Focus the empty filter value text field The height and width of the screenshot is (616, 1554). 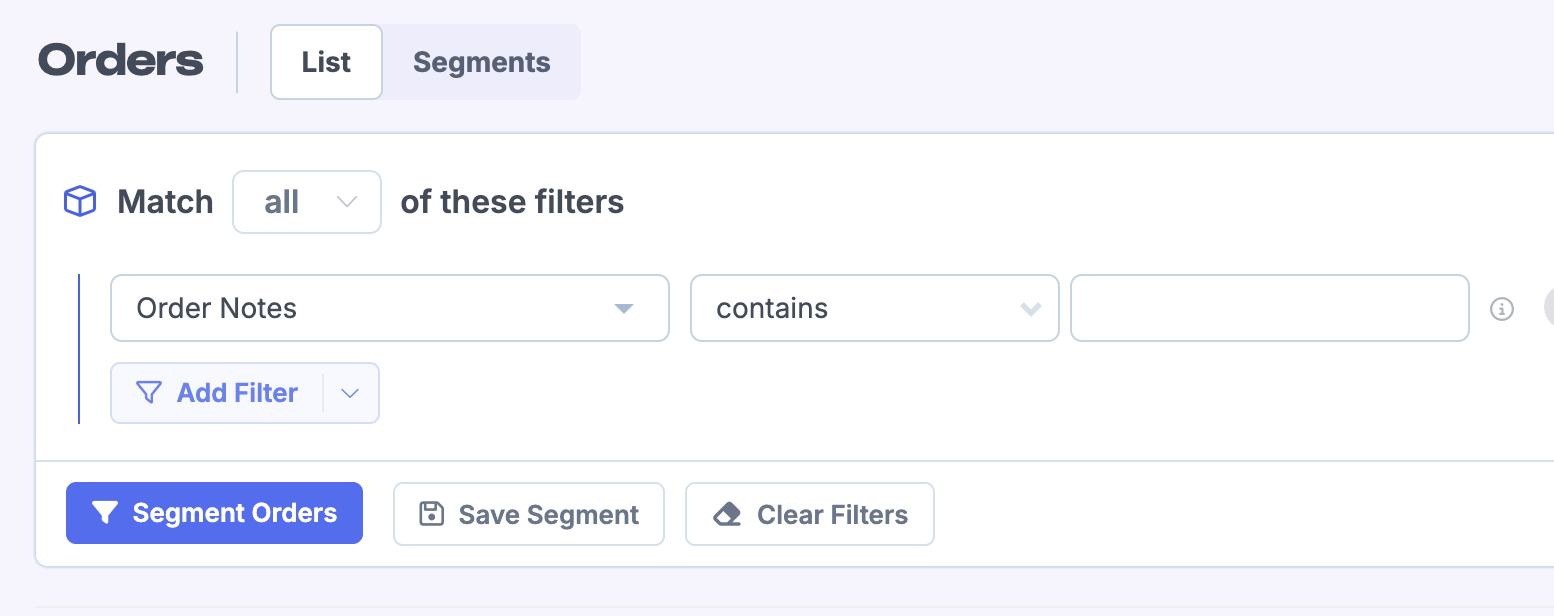pyautogui.click(x=1269, y=308)
